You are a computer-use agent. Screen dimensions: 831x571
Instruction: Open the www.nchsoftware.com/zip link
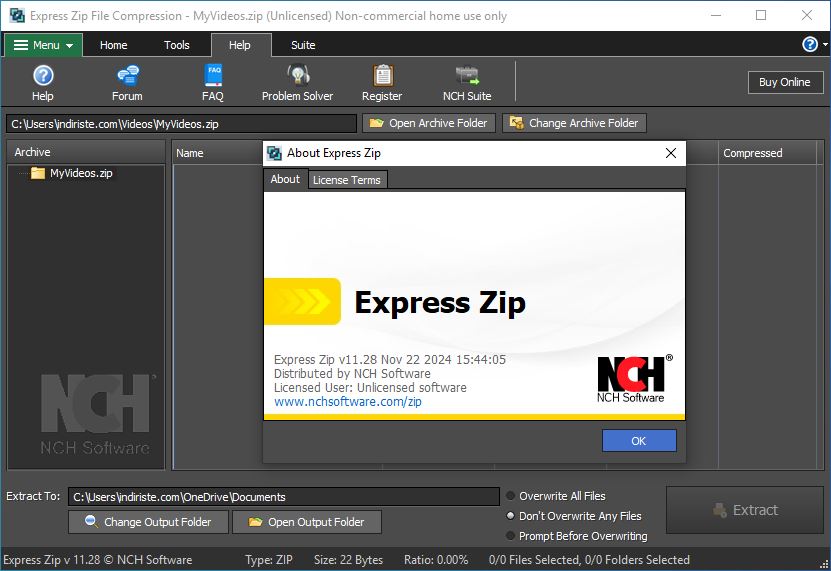pos(348,402)
